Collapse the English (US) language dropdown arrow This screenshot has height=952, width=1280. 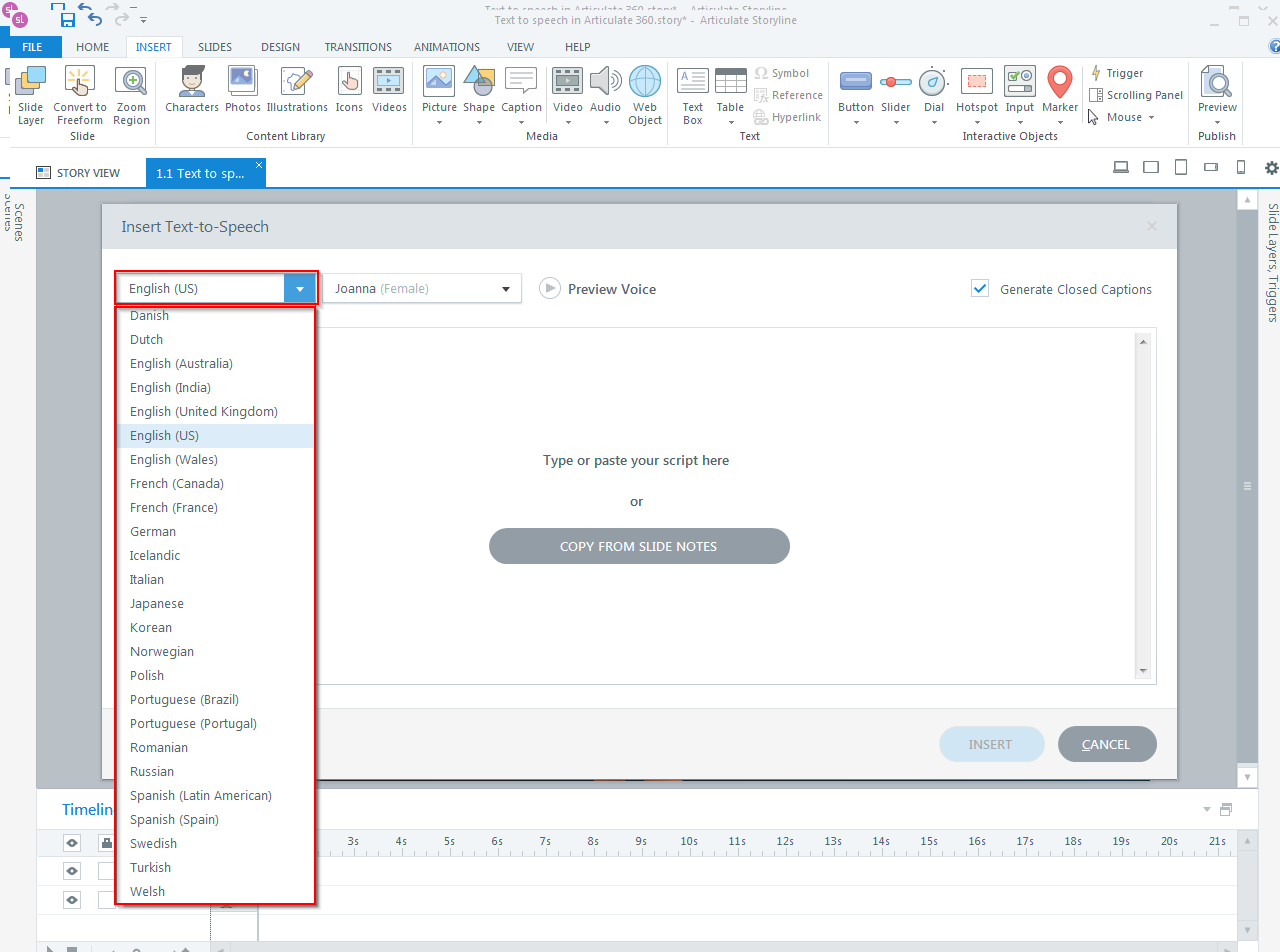pos(300,289)
